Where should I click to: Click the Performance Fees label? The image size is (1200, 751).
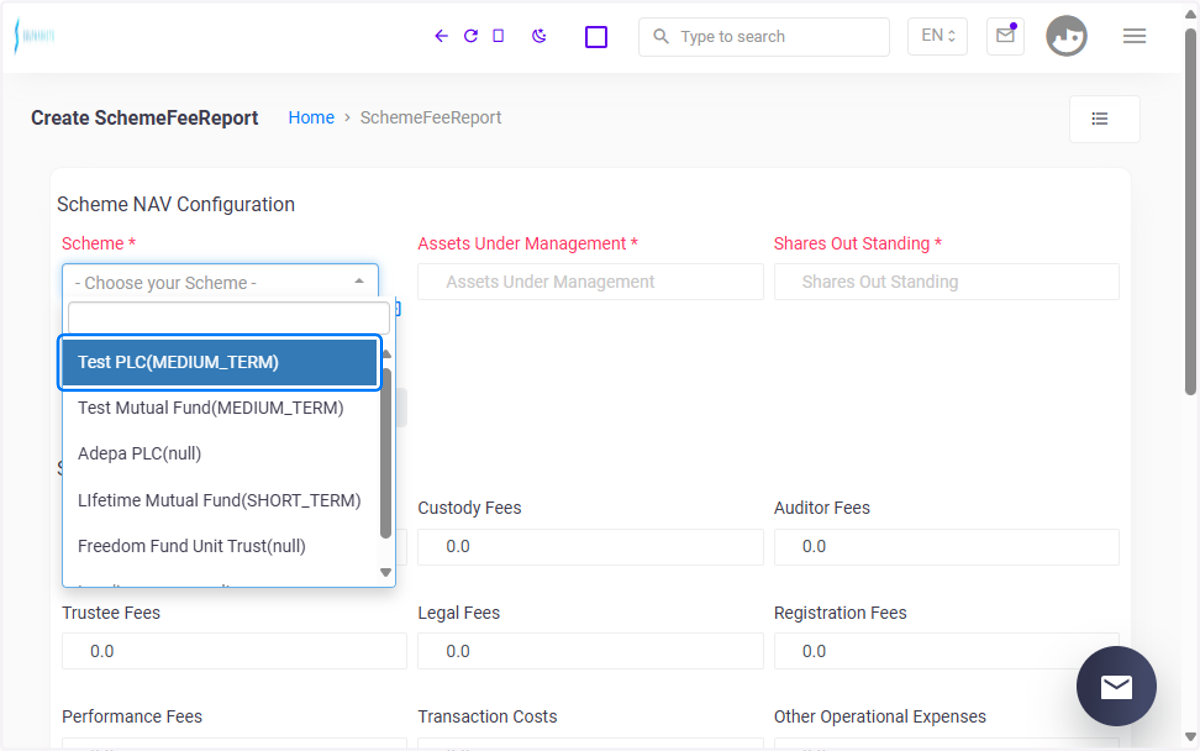tap(132, 717)
